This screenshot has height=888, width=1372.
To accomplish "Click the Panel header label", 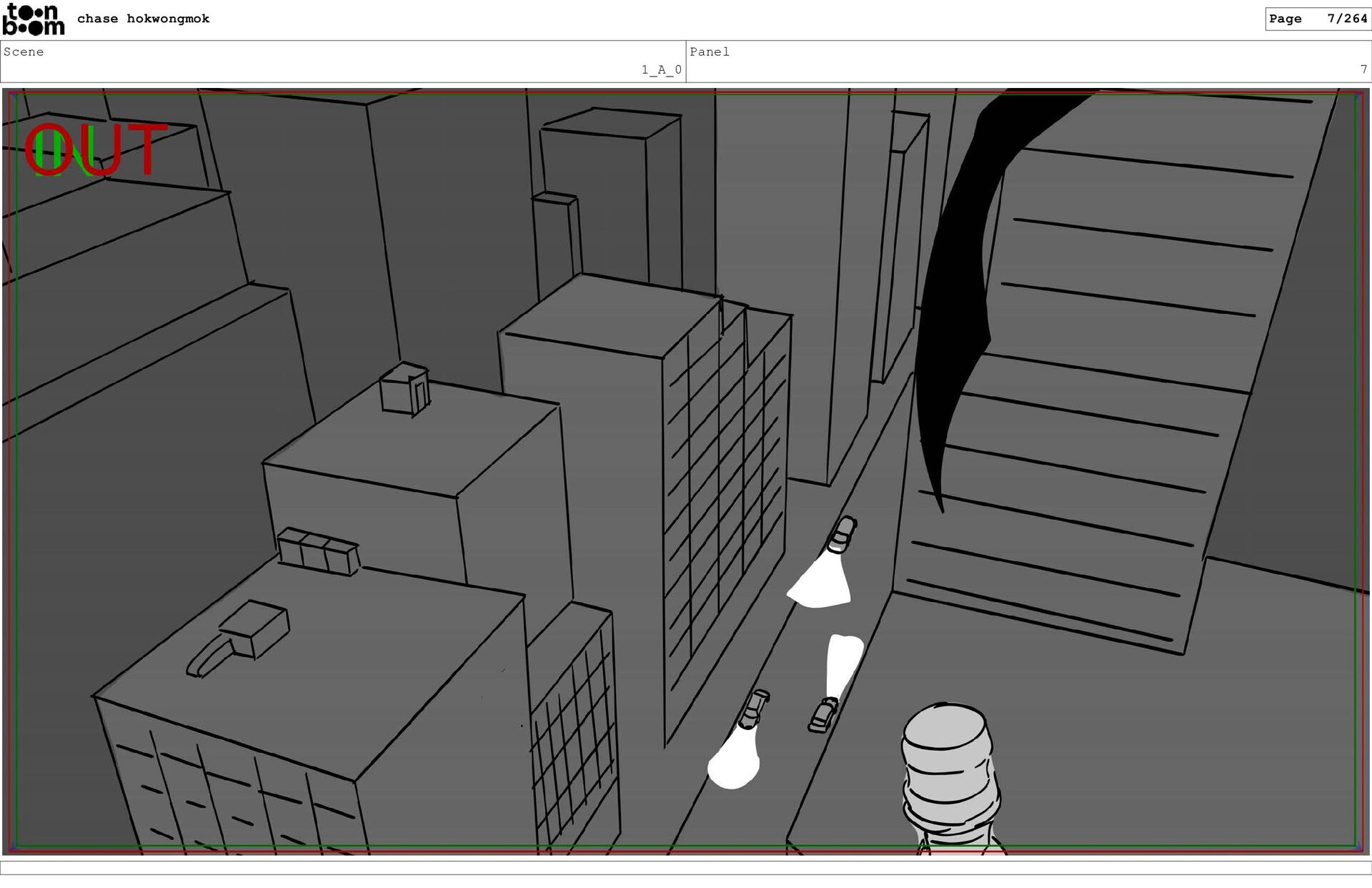I will [x=710, y=51].
